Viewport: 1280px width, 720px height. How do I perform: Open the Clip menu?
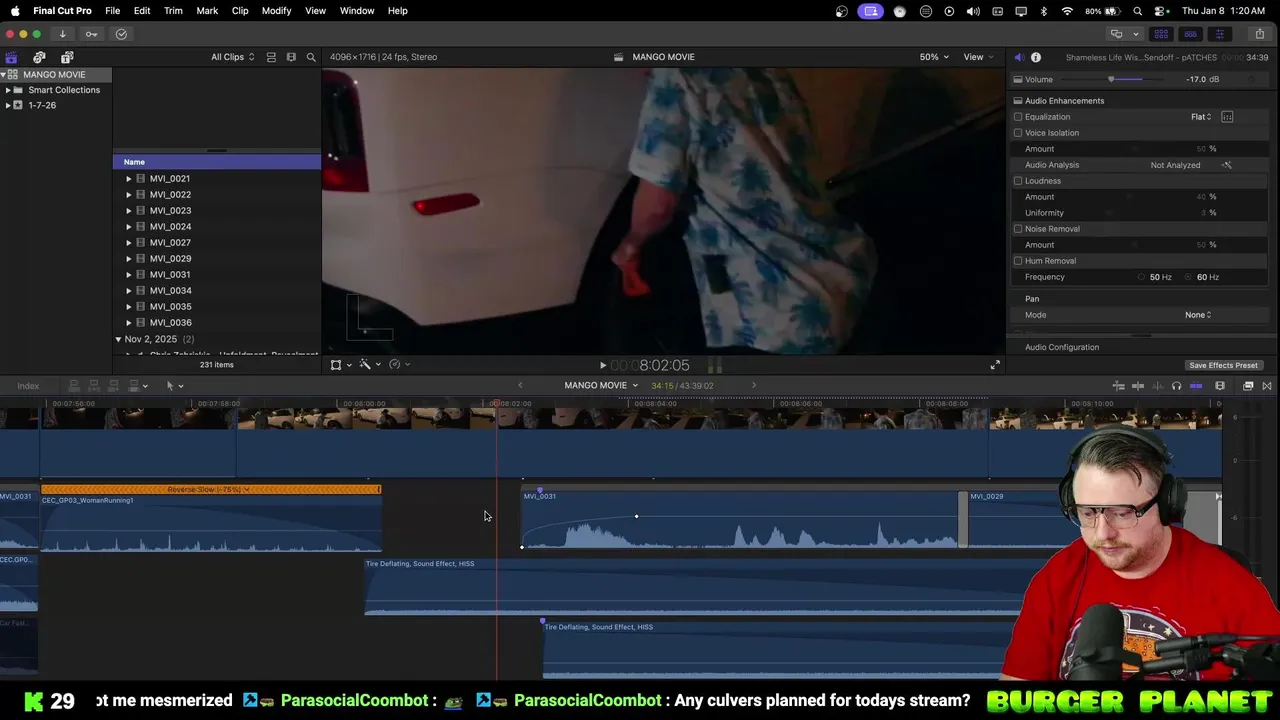pyautogui.click(x=240, y=11)
